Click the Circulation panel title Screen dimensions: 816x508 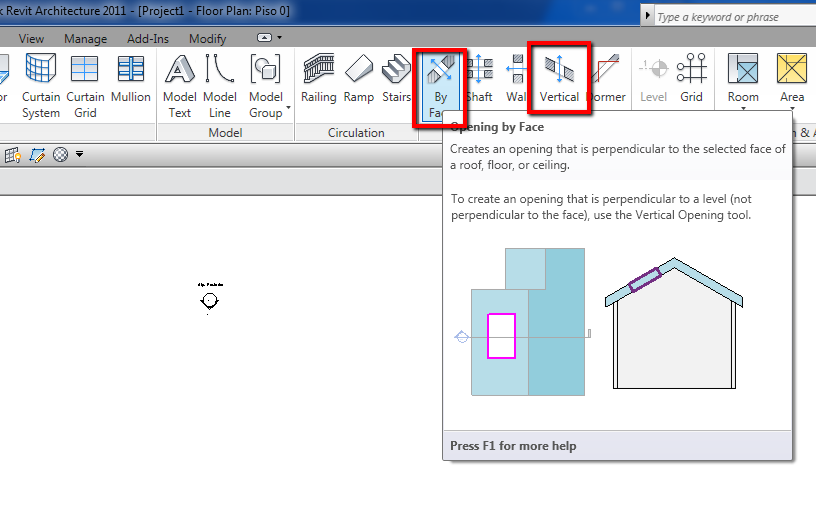[x=356, y=133]
